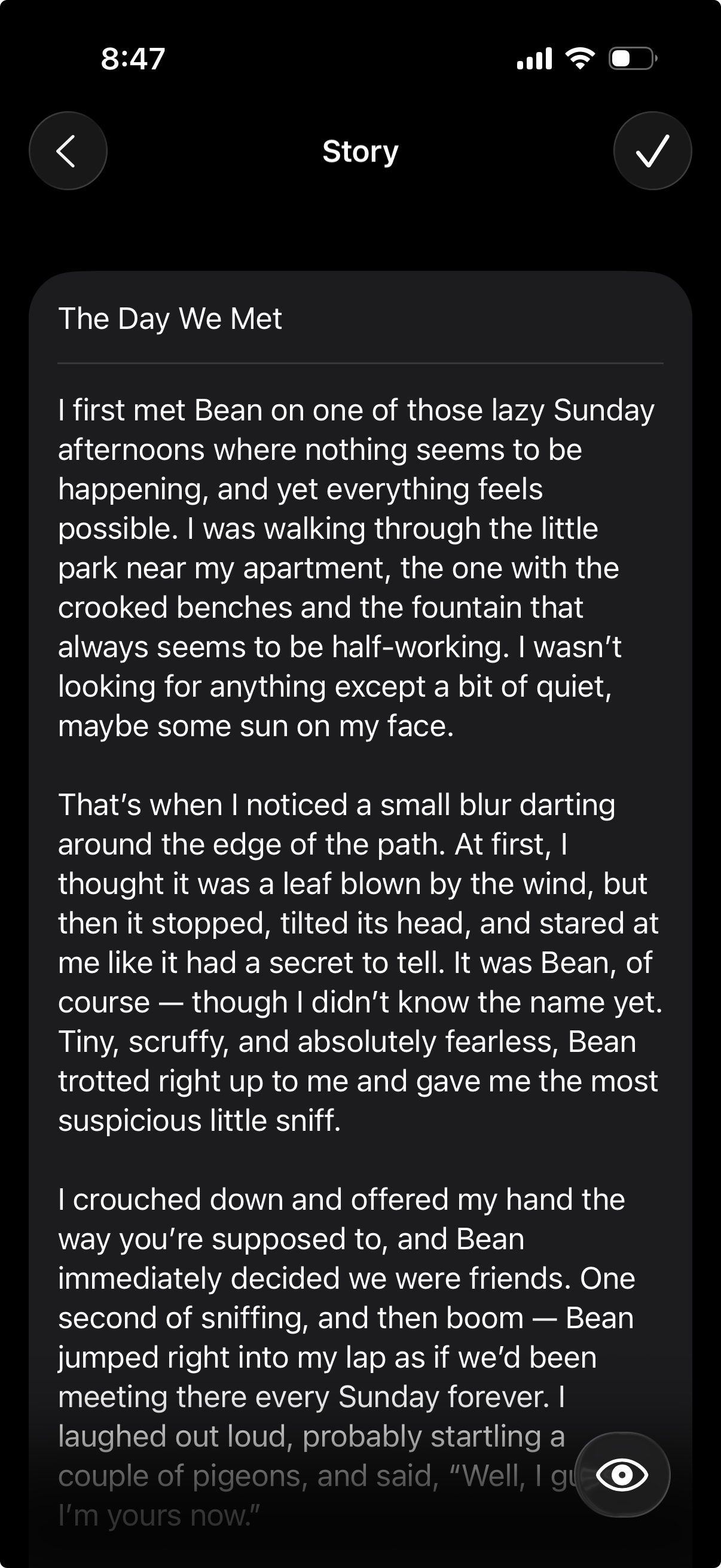The height and width of the screenshot is (1568, 721).
Task: Tap the phrase "crooked benches"
Action: [175, 608]
